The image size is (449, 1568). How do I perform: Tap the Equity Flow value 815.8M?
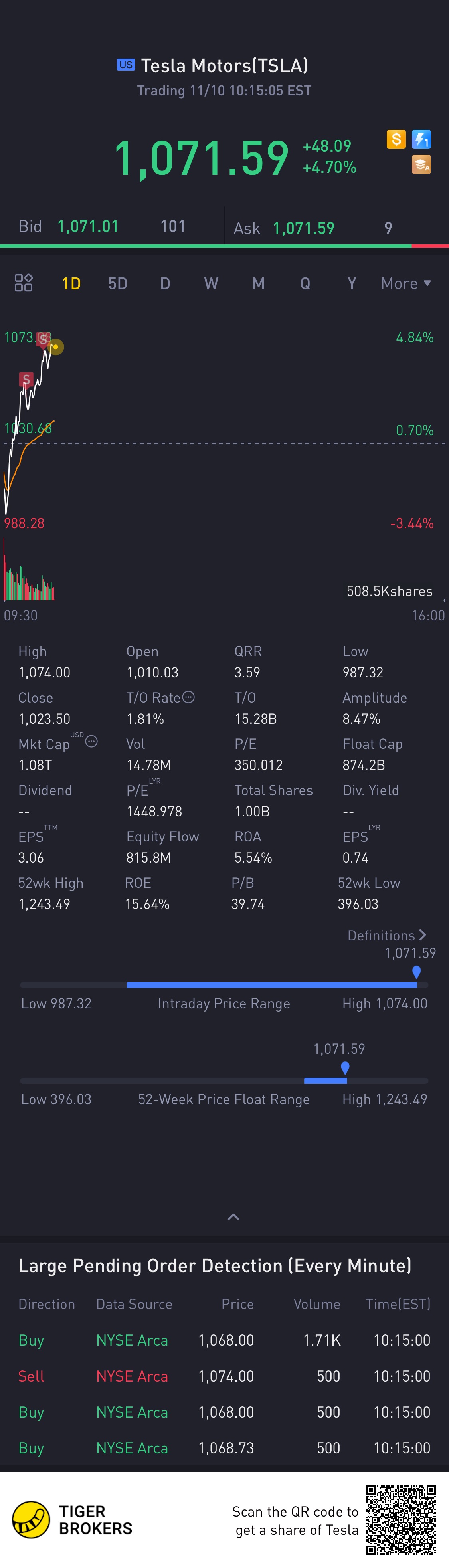(148, 858)
